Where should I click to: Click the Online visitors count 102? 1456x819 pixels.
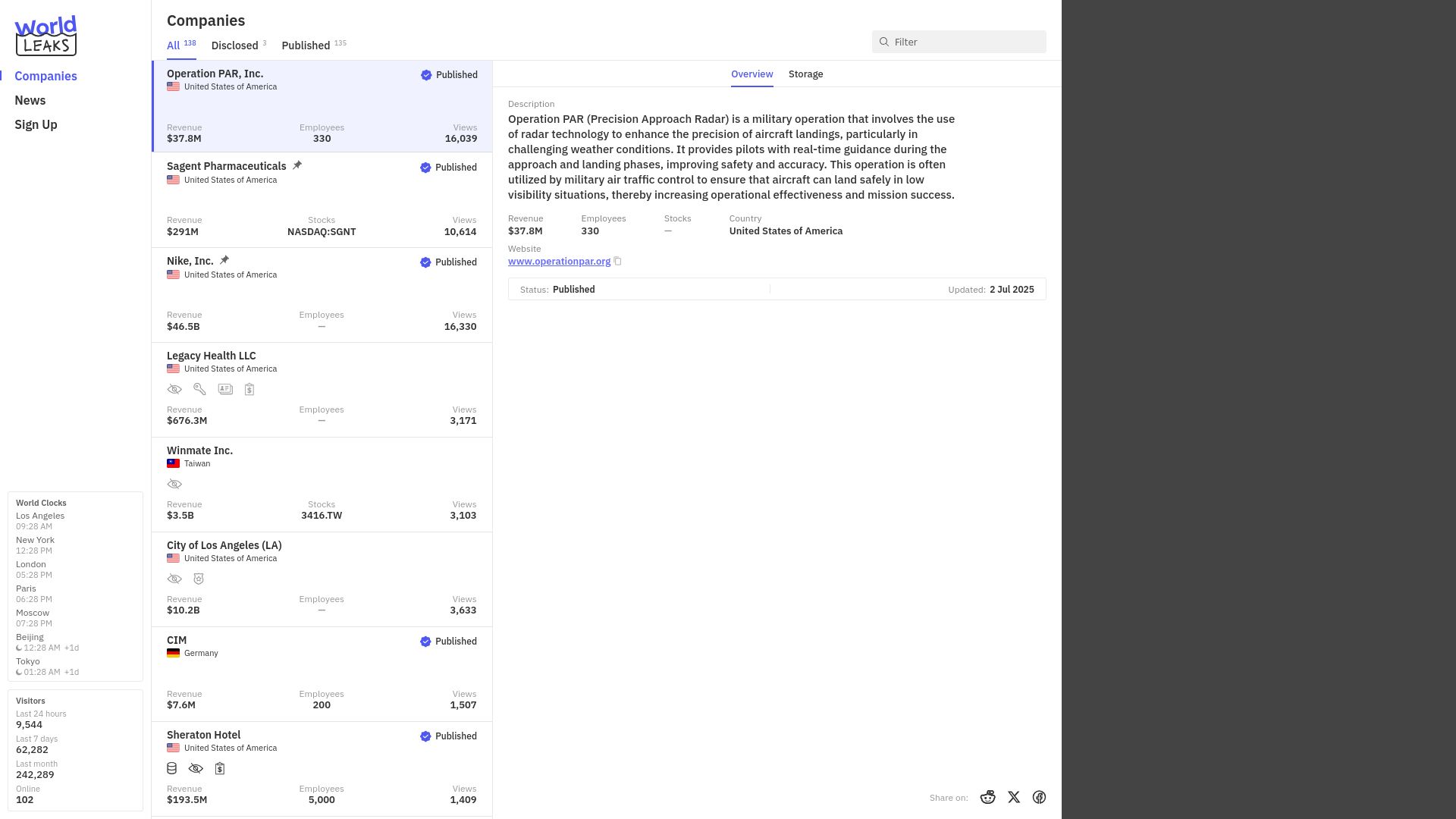tap(24, 800)
